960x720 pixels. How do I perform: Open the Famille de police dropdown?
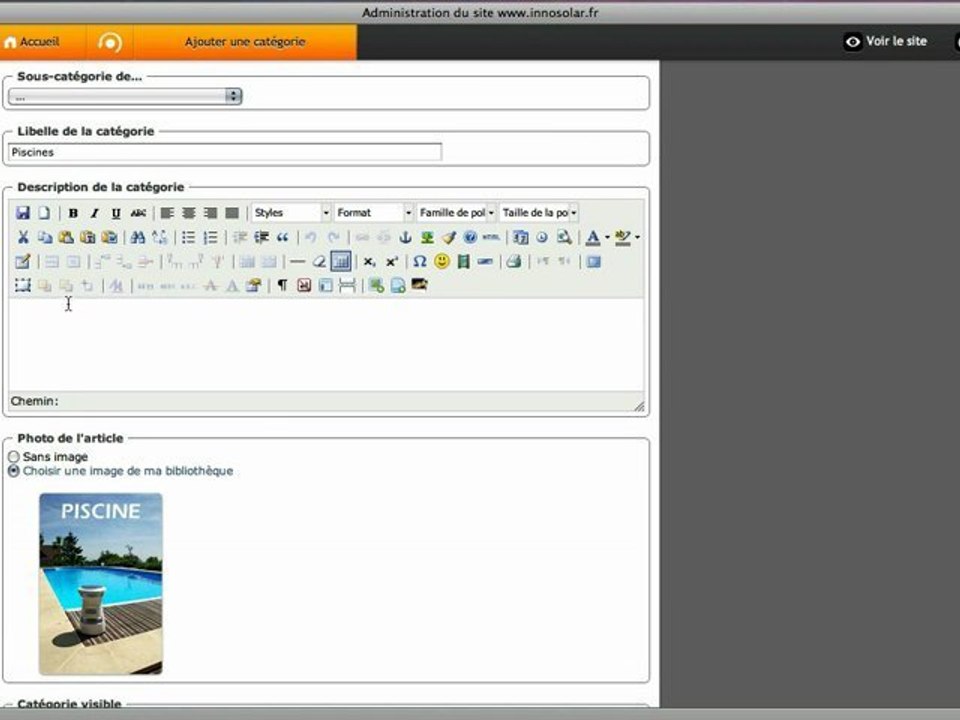(x=456, y=212)
